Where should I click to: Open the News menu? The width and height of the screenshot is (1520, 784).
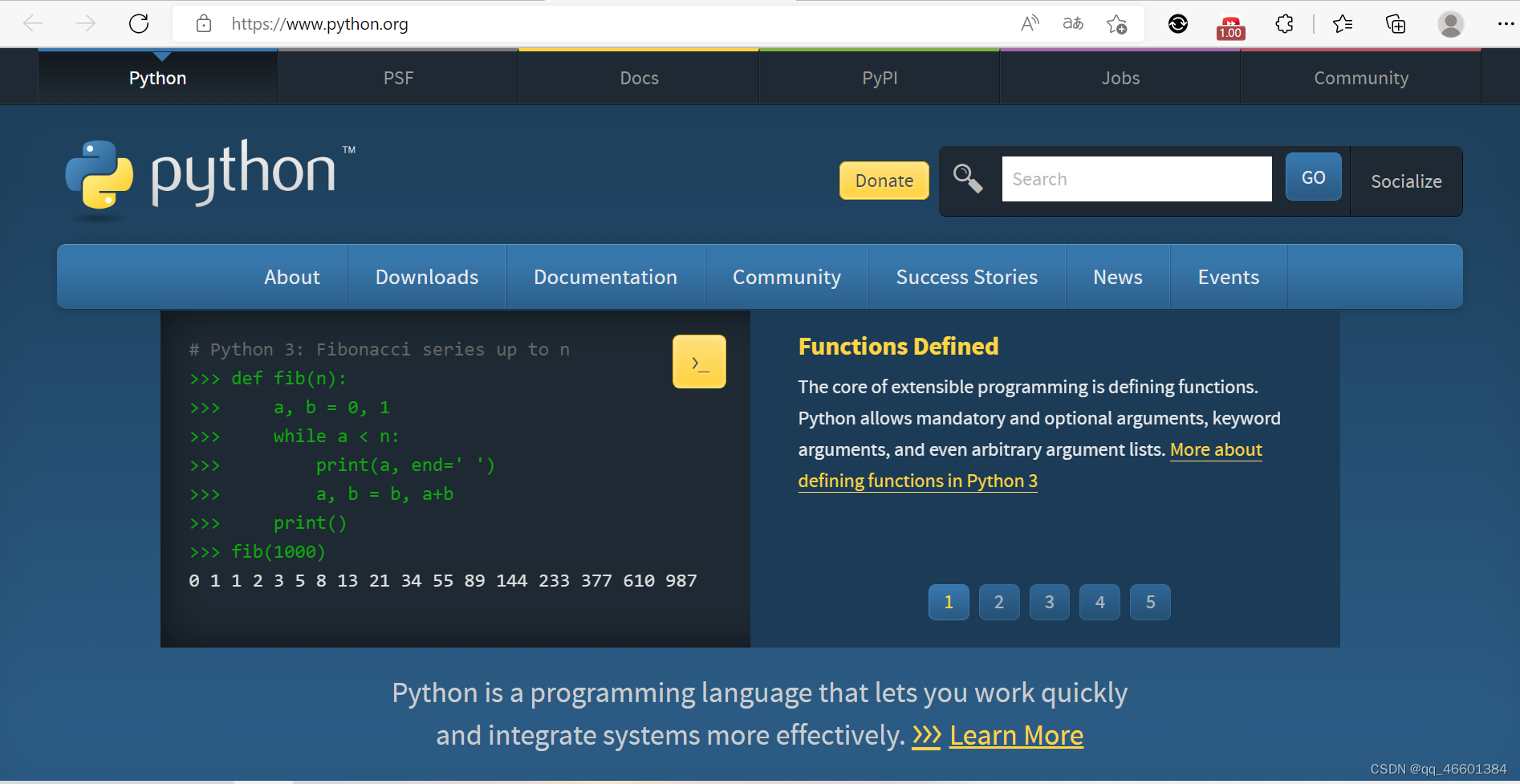pyautogui.click(x=1118, y=277)
